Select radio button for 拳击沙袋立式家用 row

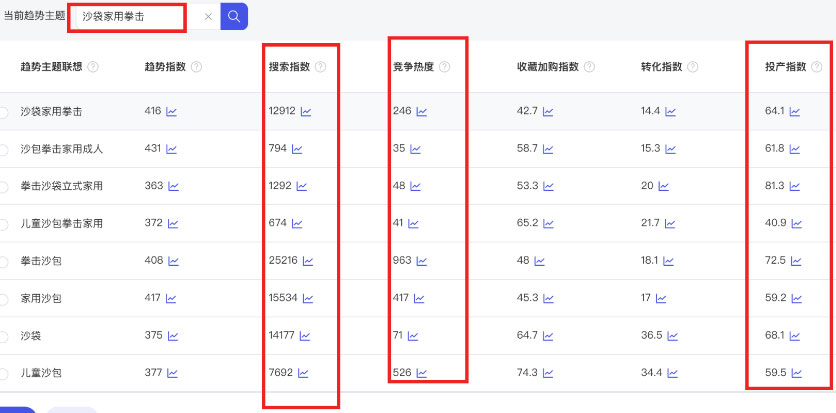[x=3, y=187]
